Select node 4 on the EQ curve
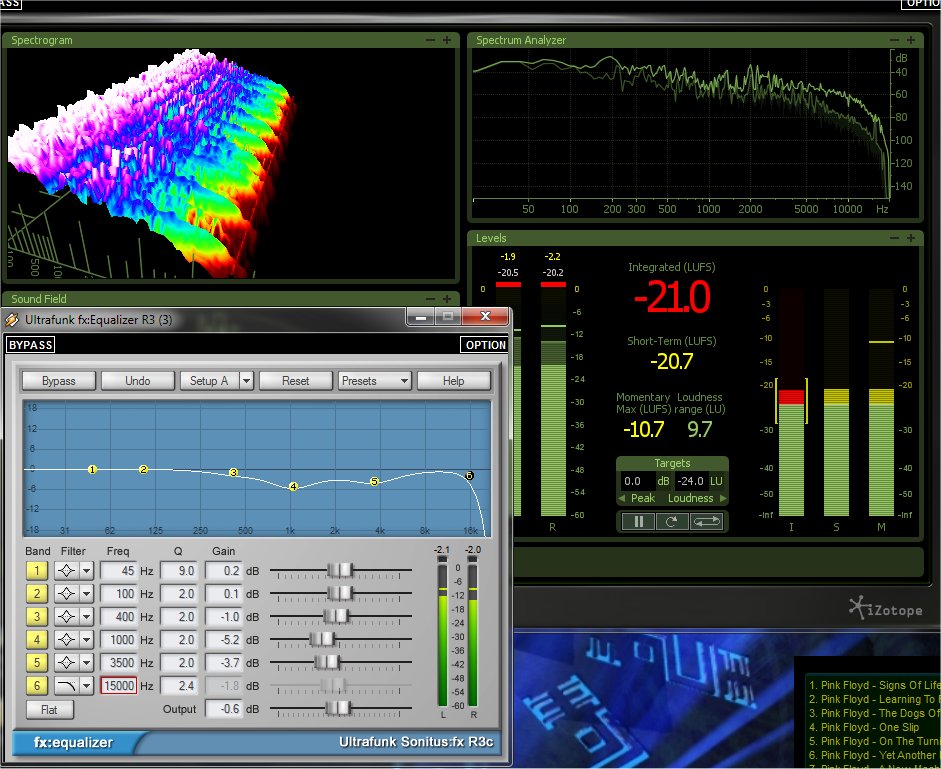Viewport: 941px width, 769px height. (293, 486)
